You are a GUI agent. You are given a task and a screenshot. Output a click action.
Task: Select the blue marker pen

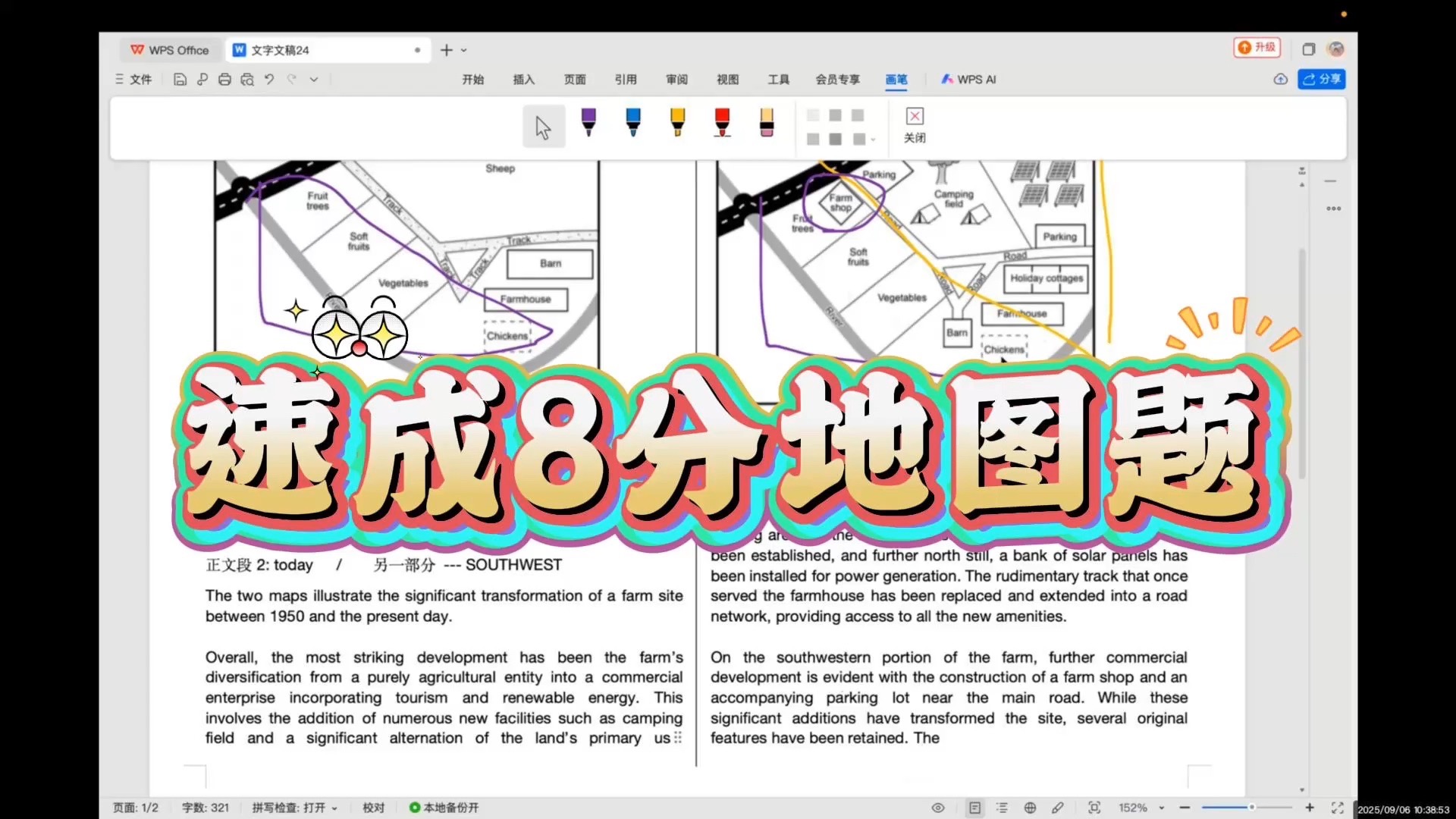point(633,122)
